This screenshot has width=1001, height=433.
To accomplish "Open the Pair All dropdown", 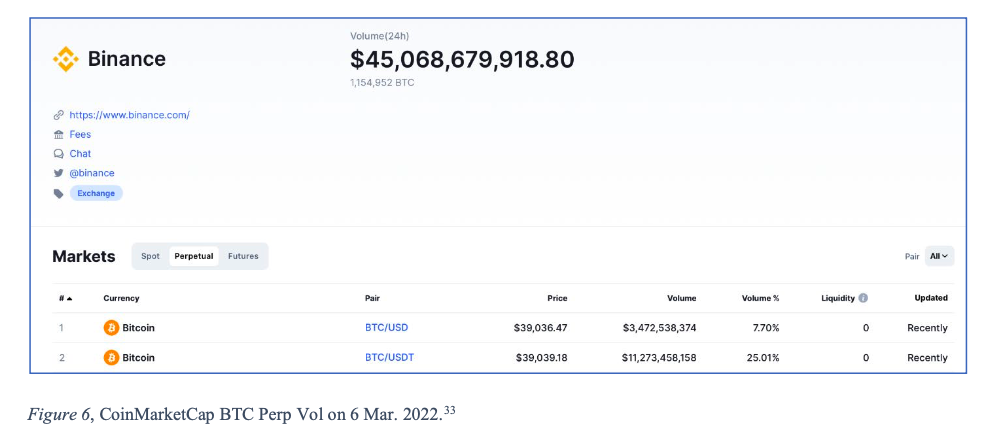I will coord(939,256).
